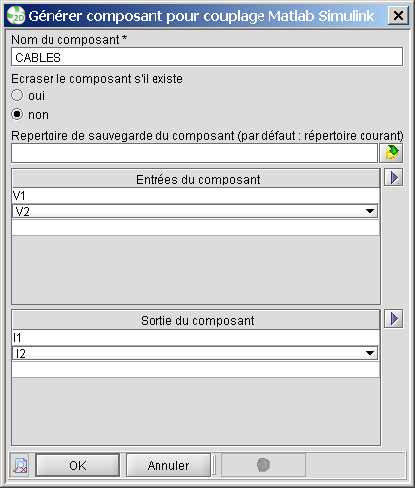The height and width of the screenshot is (488, 415).
Task: Click the Annuler button
Action: 168,465
